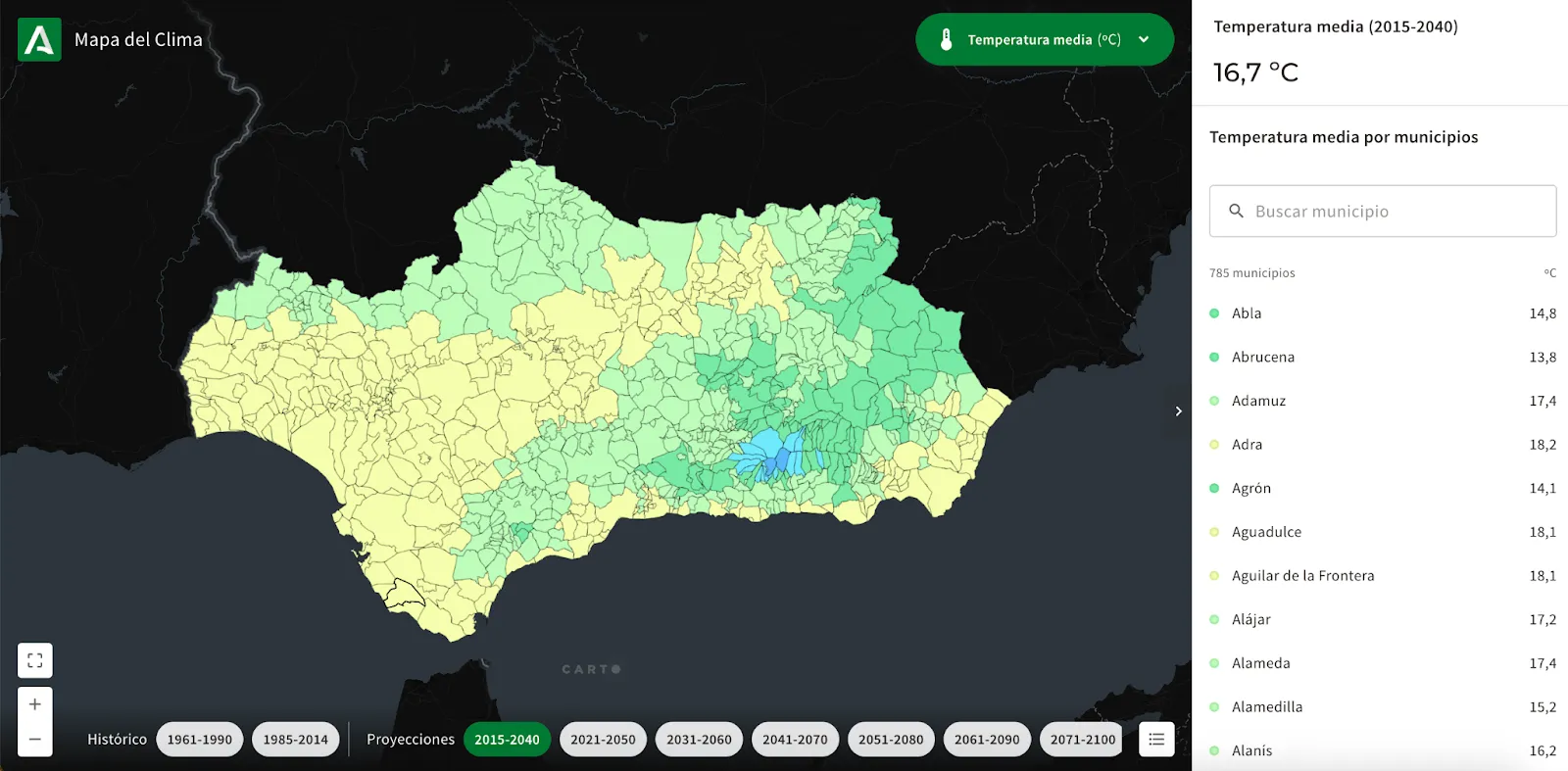Image resolution: width=1568 pixels, height=771 pixels.
Task: Select Aguilar de la Frontera municipality
Action: [x=1302, y=576]
